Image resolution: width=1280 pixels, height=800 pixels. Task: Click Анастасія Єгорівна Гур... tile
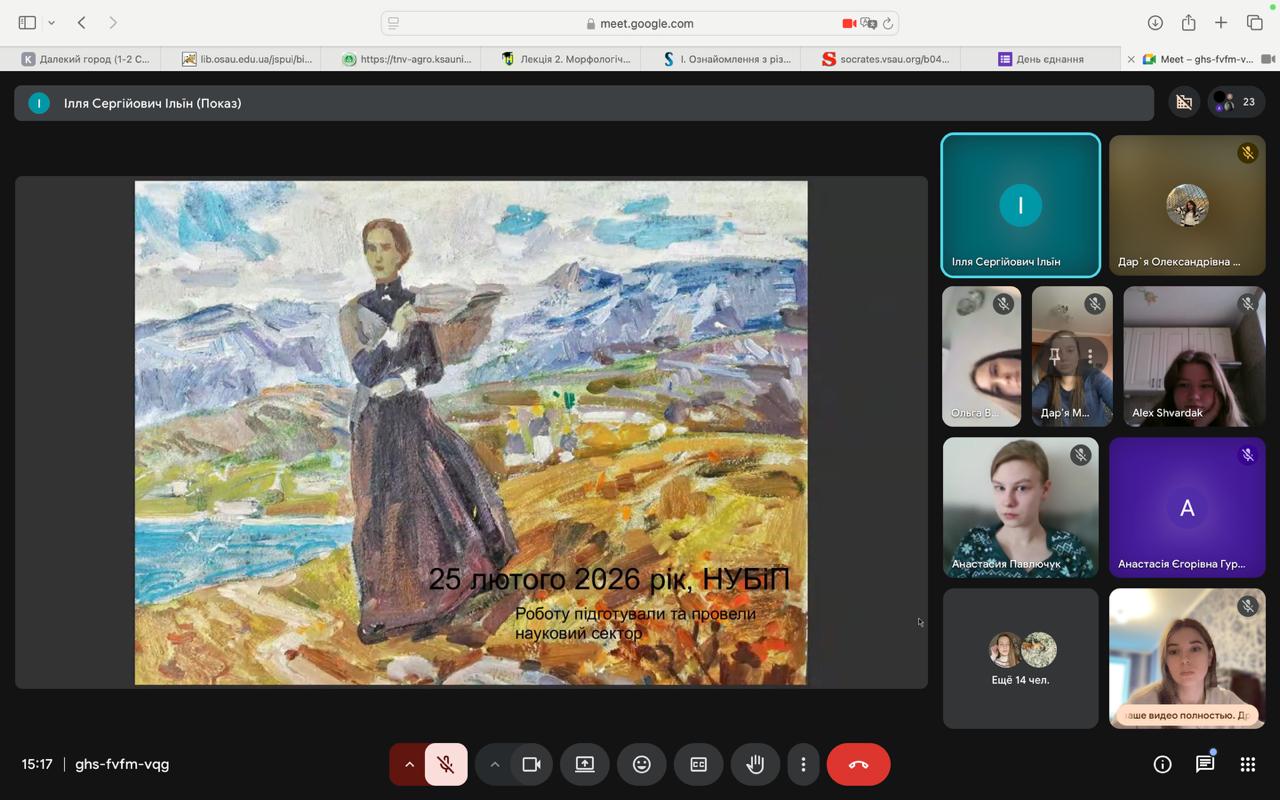[1187, 507]
